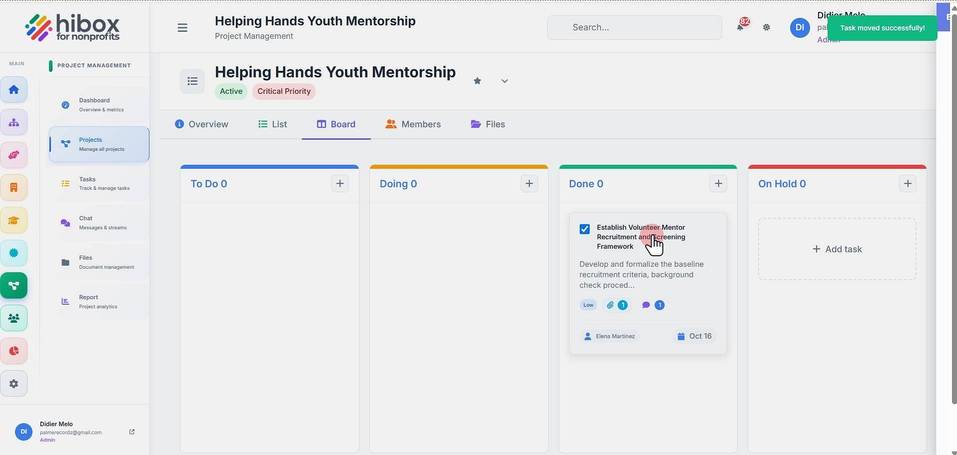Expand the chevron dropdown next to project star
The width and height of the screenshot is (957, 455).
pos(504,81)
